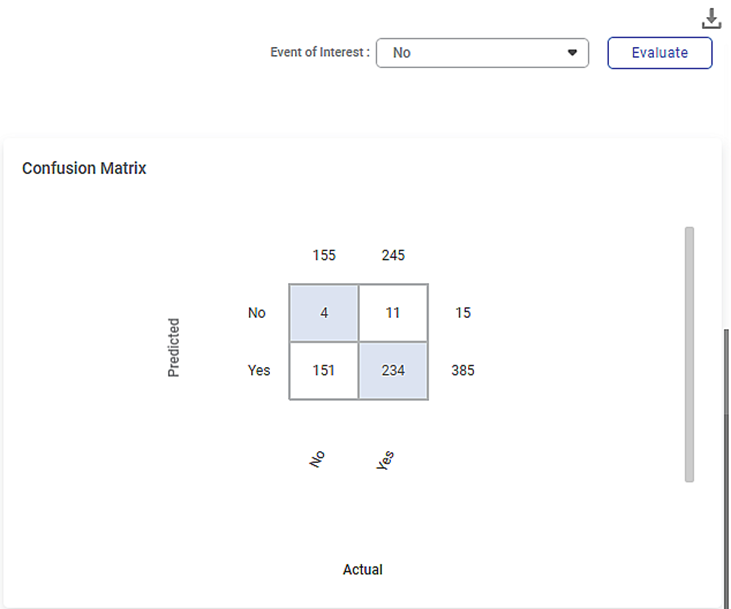Screen dimensions: 731x609
Task: Click the Evaluate button
Action: (x=660, y=53)
